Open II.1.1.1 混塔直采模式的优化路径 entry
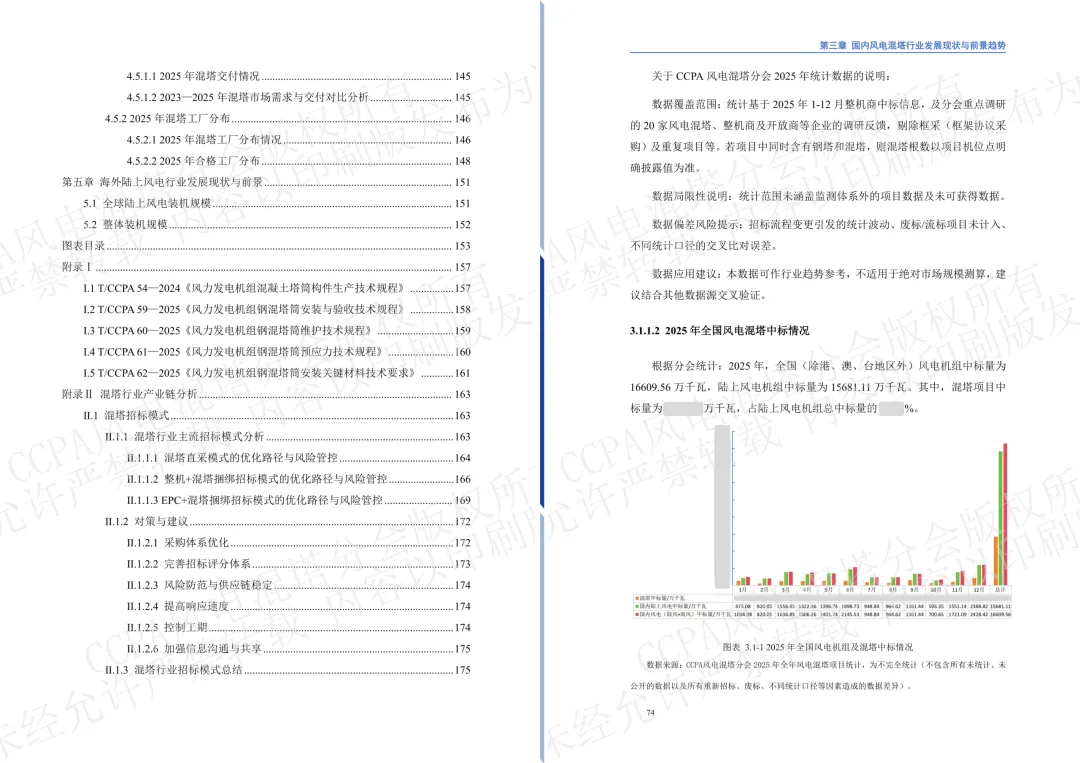This screenshot has height=763, width=1080. (x=298, y=458)
